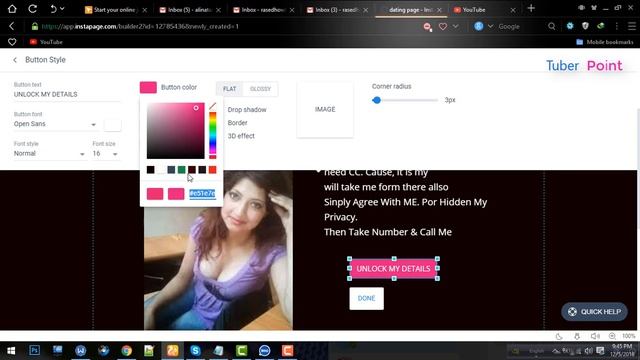Click the woman's photo on the canvas
The height and width of the screenshot is (360, 640).
pos(218,251)
